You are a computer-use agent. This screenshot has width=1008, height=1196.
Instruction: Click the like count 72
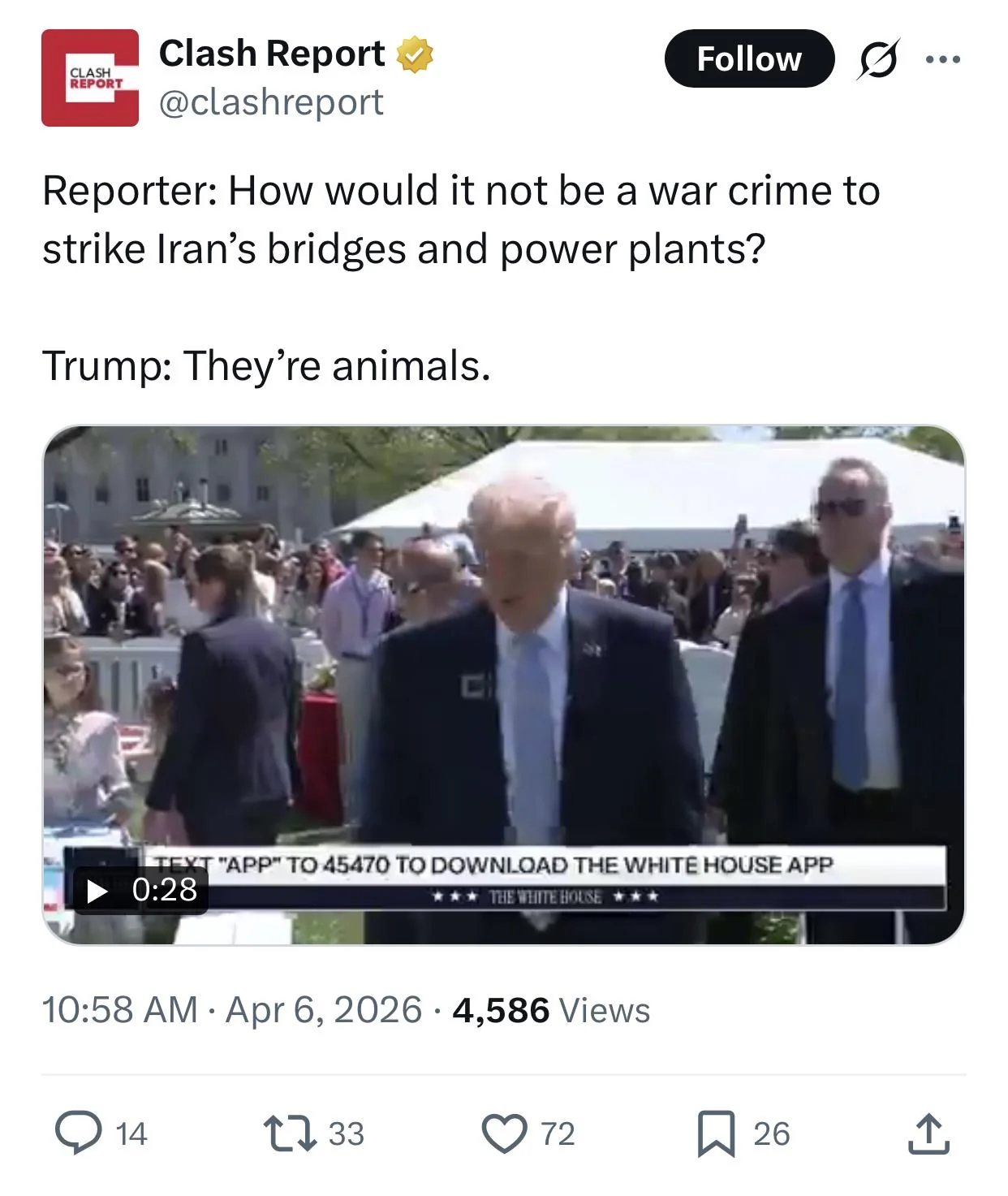tap(558, 1133)
